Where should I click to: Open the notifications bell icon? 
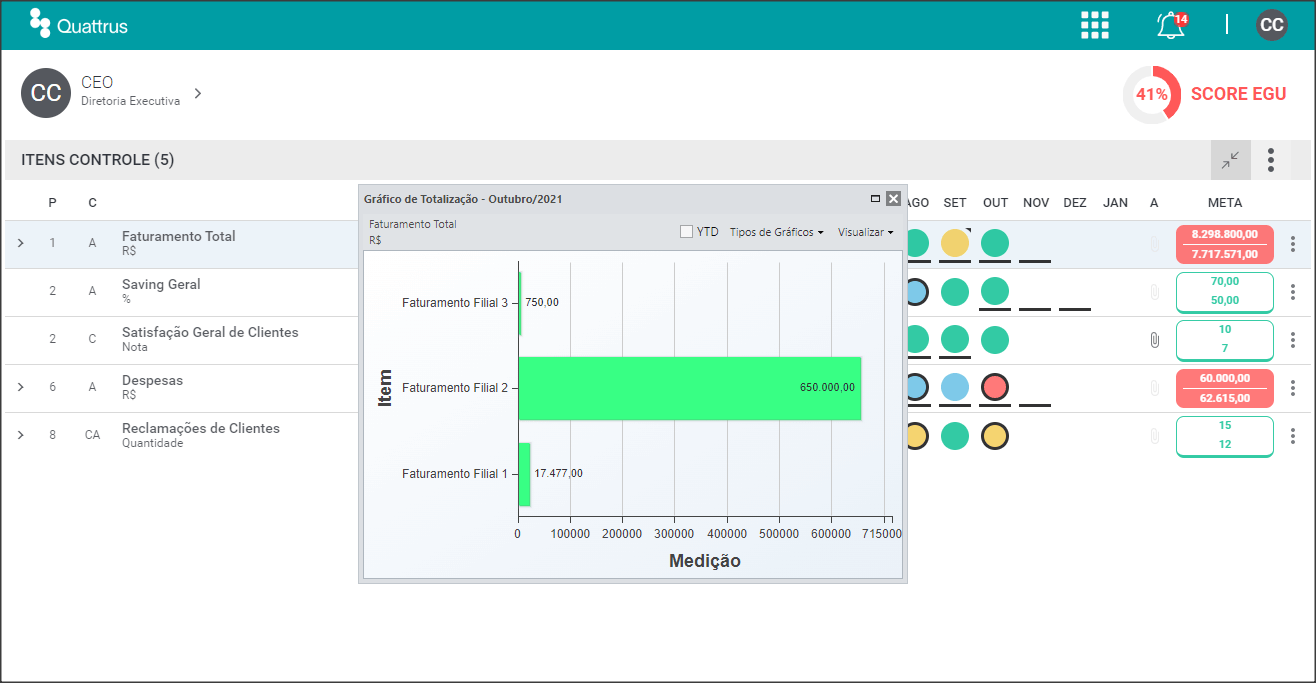click(x=1171, y=25)
